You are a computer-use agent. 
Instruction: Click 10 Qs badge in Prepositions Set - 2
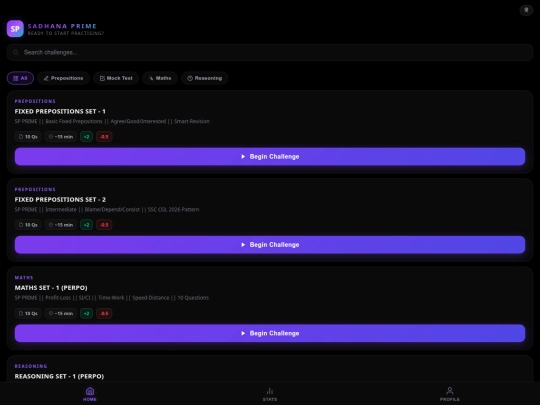pos(28,225)
